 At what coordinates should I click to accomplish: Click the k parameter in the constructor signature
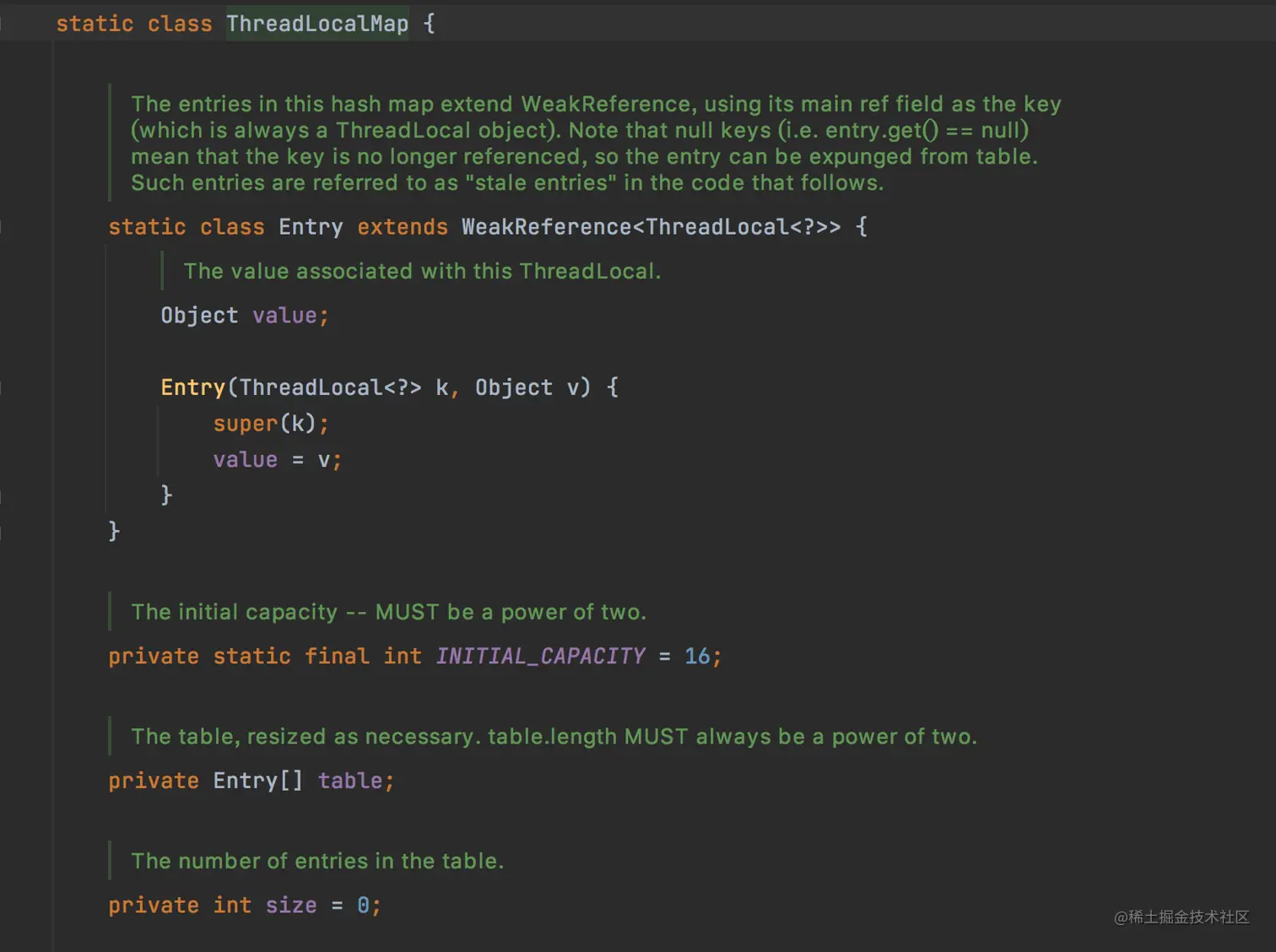(441, 387)
